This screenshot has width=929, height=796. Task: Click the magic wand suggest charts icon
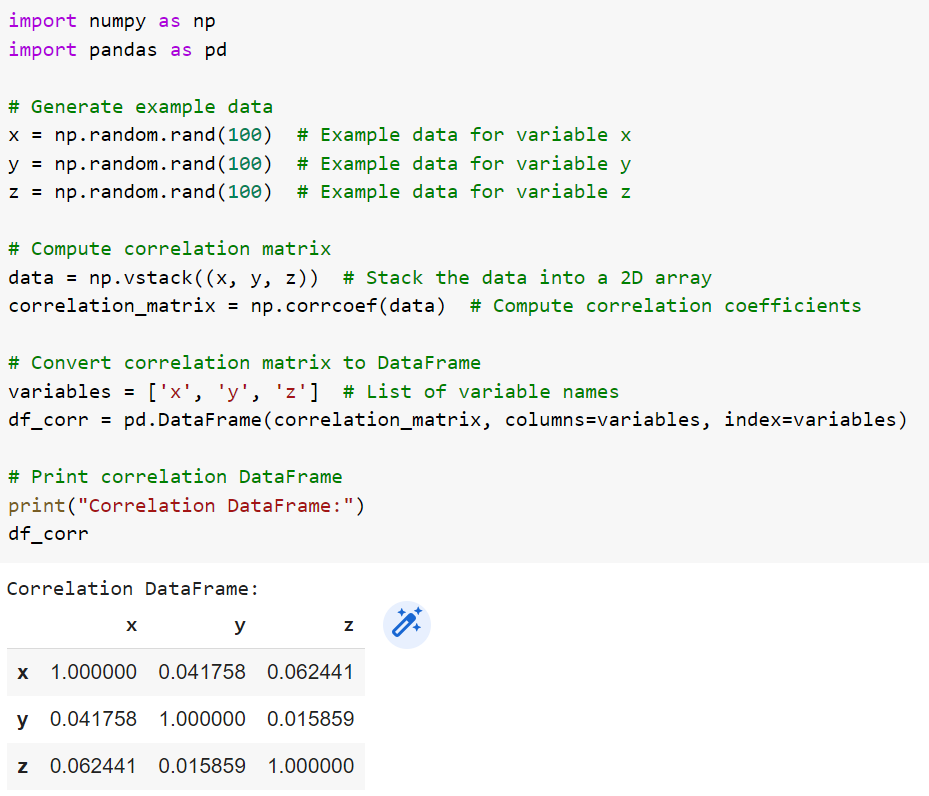(x=407, y=625)
